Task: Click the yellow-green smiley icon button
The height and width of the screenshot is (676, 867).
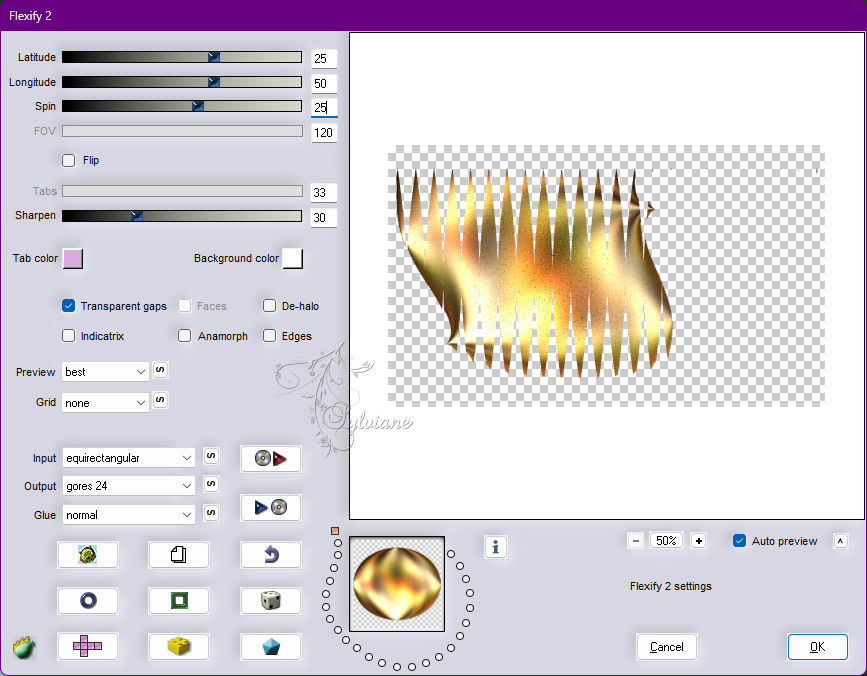Action: pyautogui.click(x=87, y=554)
